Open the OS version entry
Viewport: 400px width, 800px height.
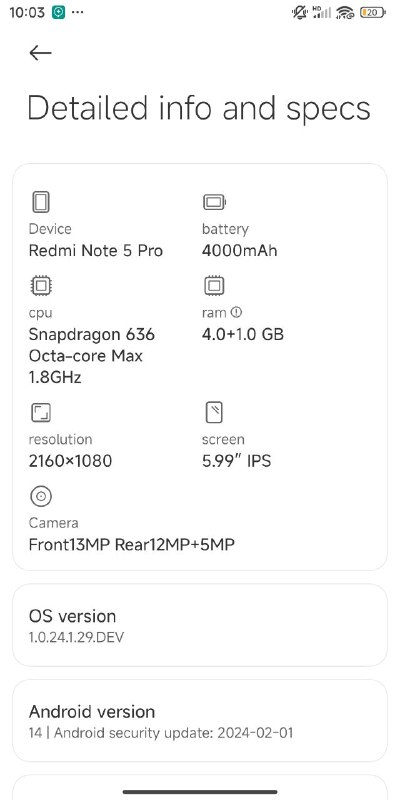click(x=200, y=625)
